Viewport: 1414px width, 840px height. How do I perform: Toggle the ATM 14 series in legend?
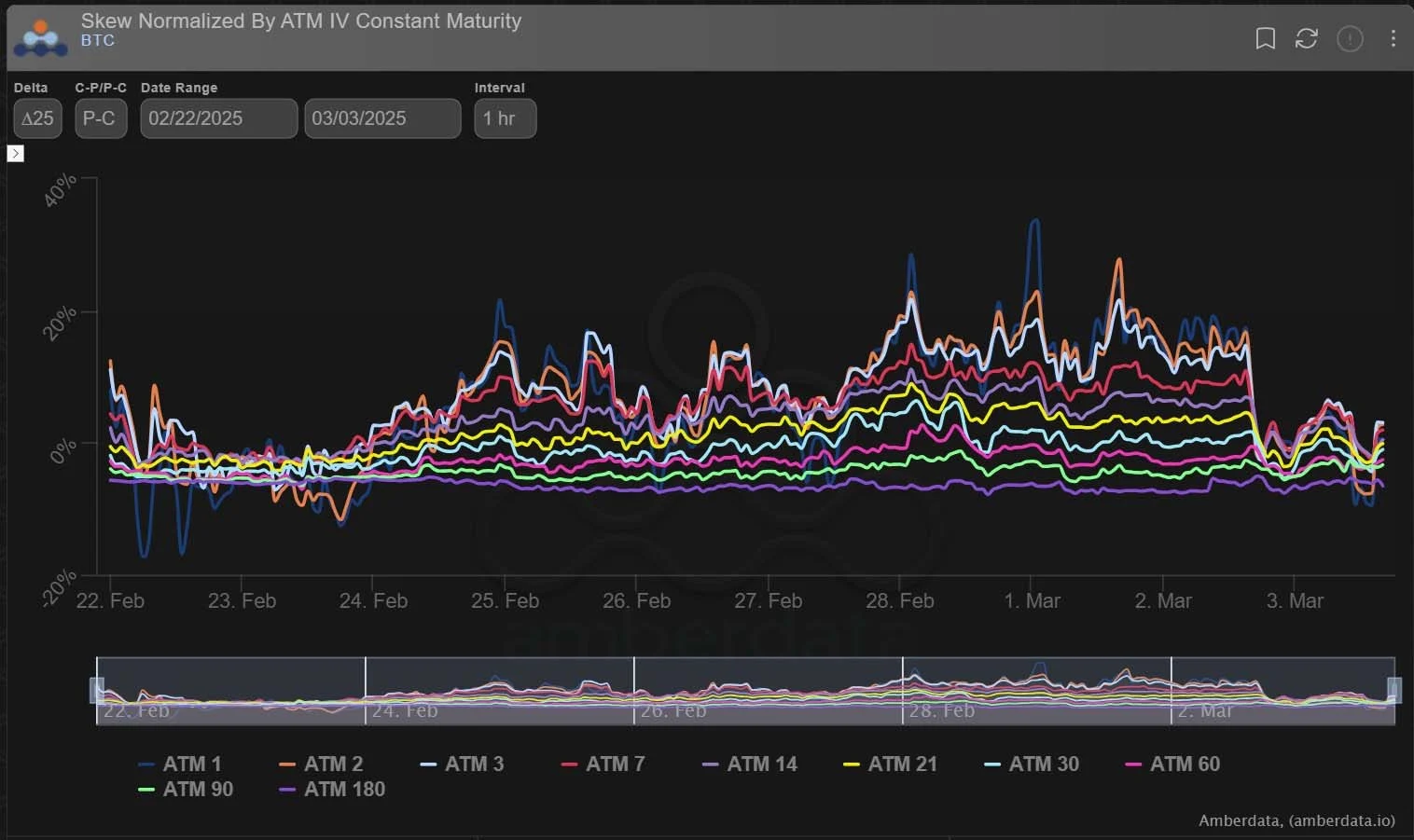[749, 764]
